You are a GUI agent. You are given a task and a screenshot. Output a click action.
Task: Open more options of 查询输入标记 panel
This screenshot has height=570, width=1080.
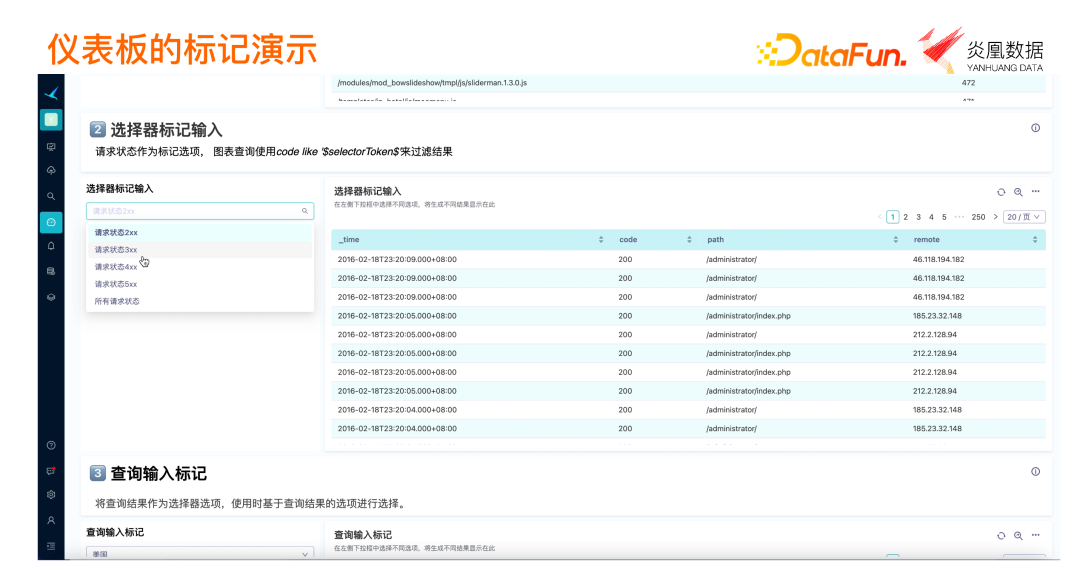tap(1035, 535)
